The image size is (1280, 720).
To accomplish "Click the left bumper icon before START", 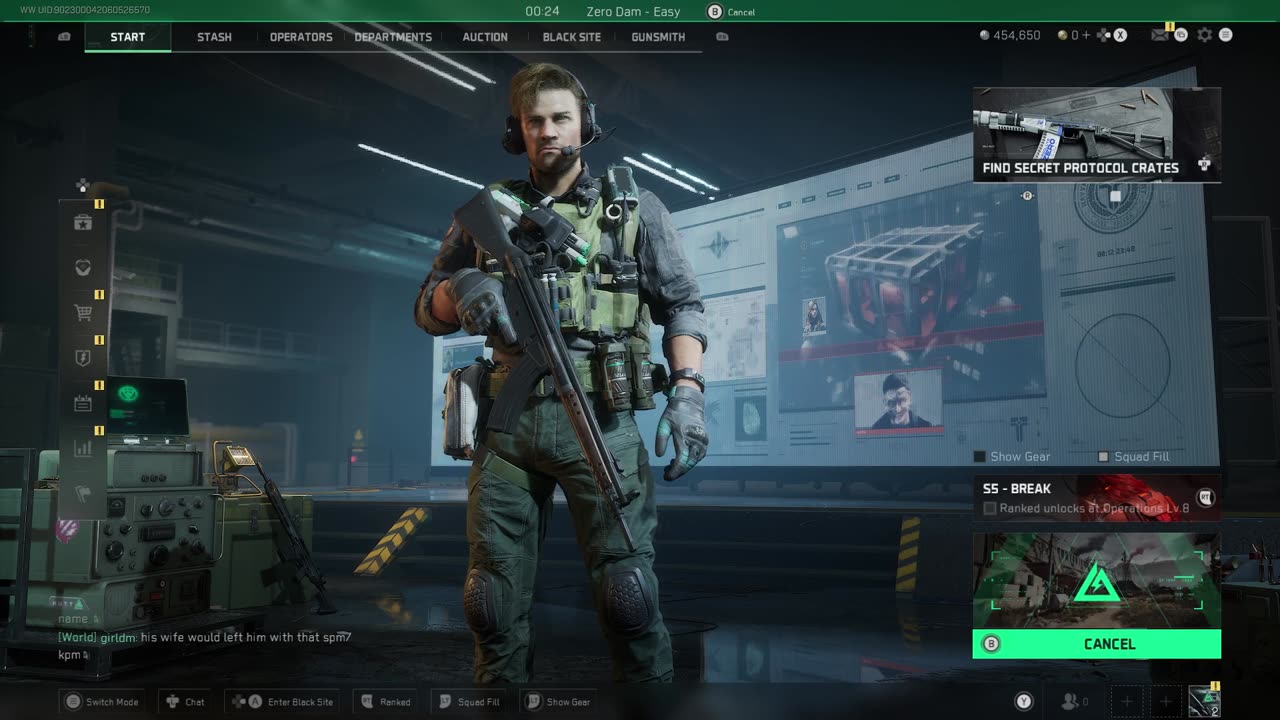I will click(65, 37).
